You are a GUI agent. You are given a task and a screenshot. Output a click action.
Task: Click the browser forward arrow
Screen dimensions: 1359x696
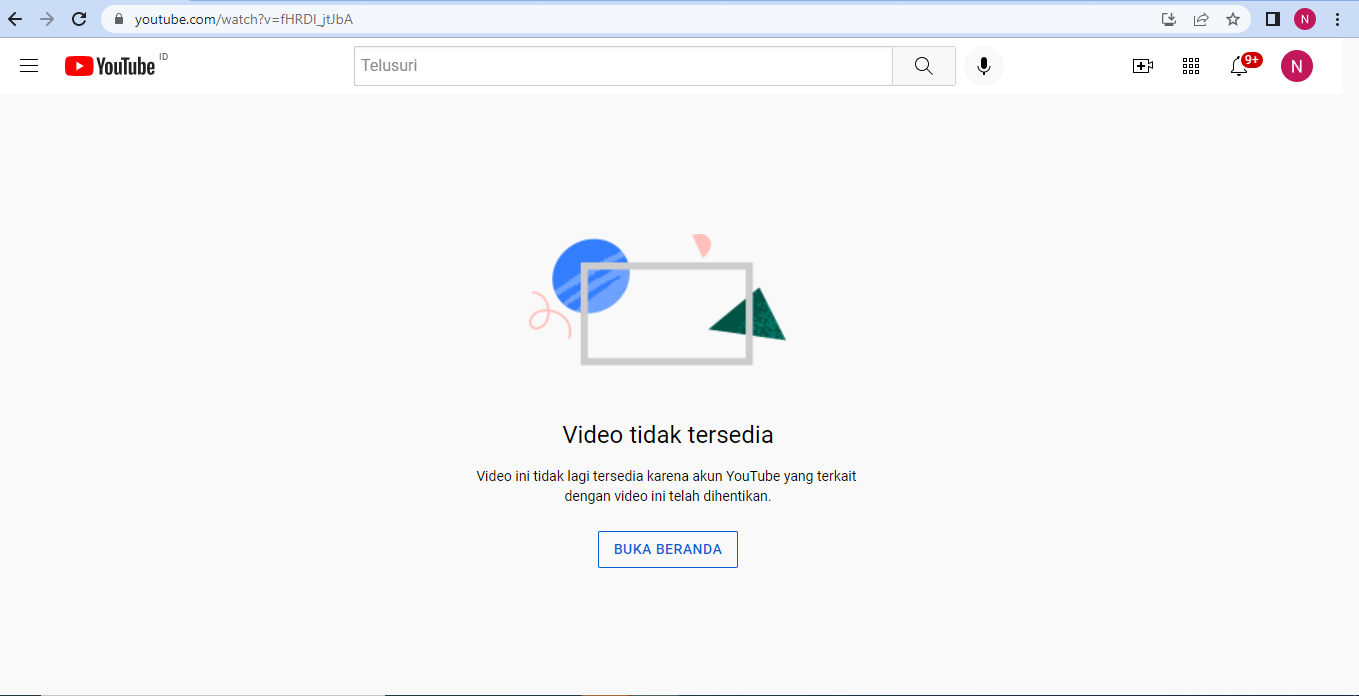47,19
